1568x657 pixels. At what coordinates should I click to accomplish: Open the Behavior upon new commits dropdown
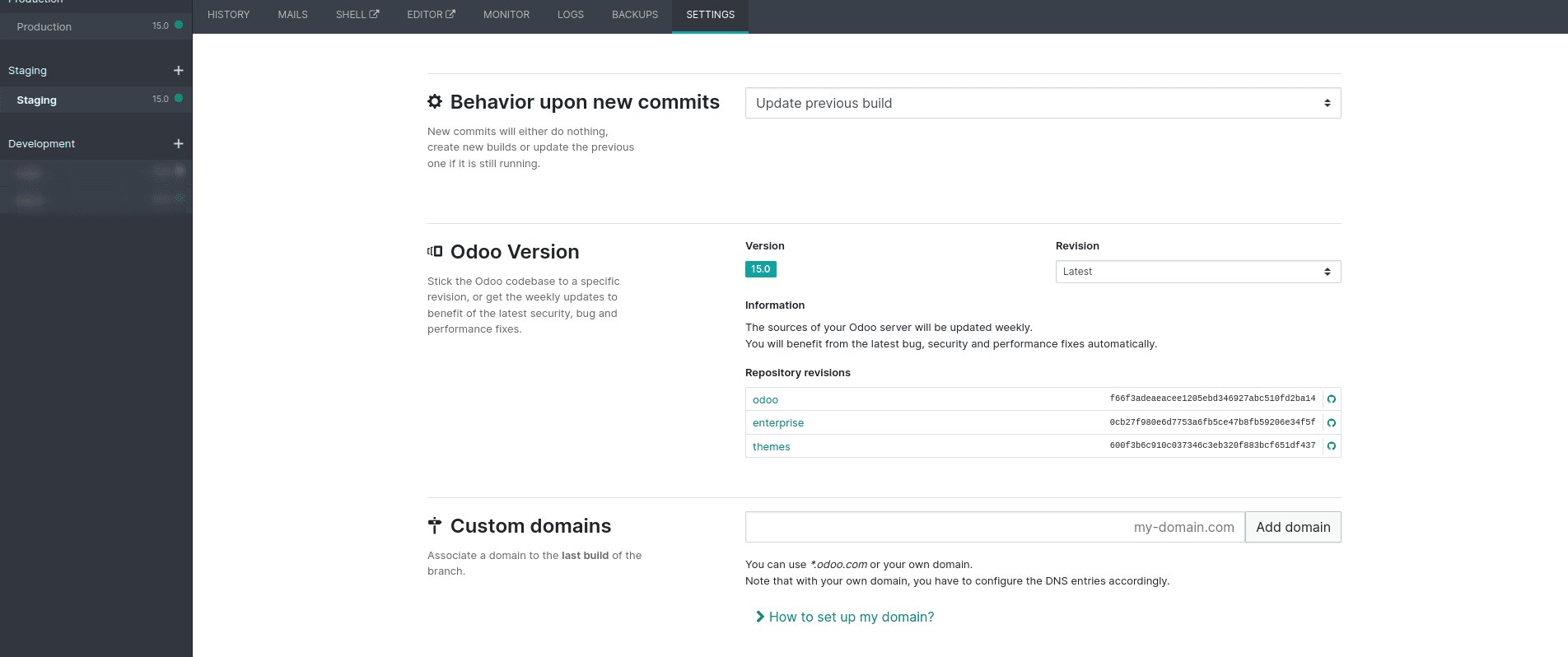pyautogui.click(x=1042, y=103)
